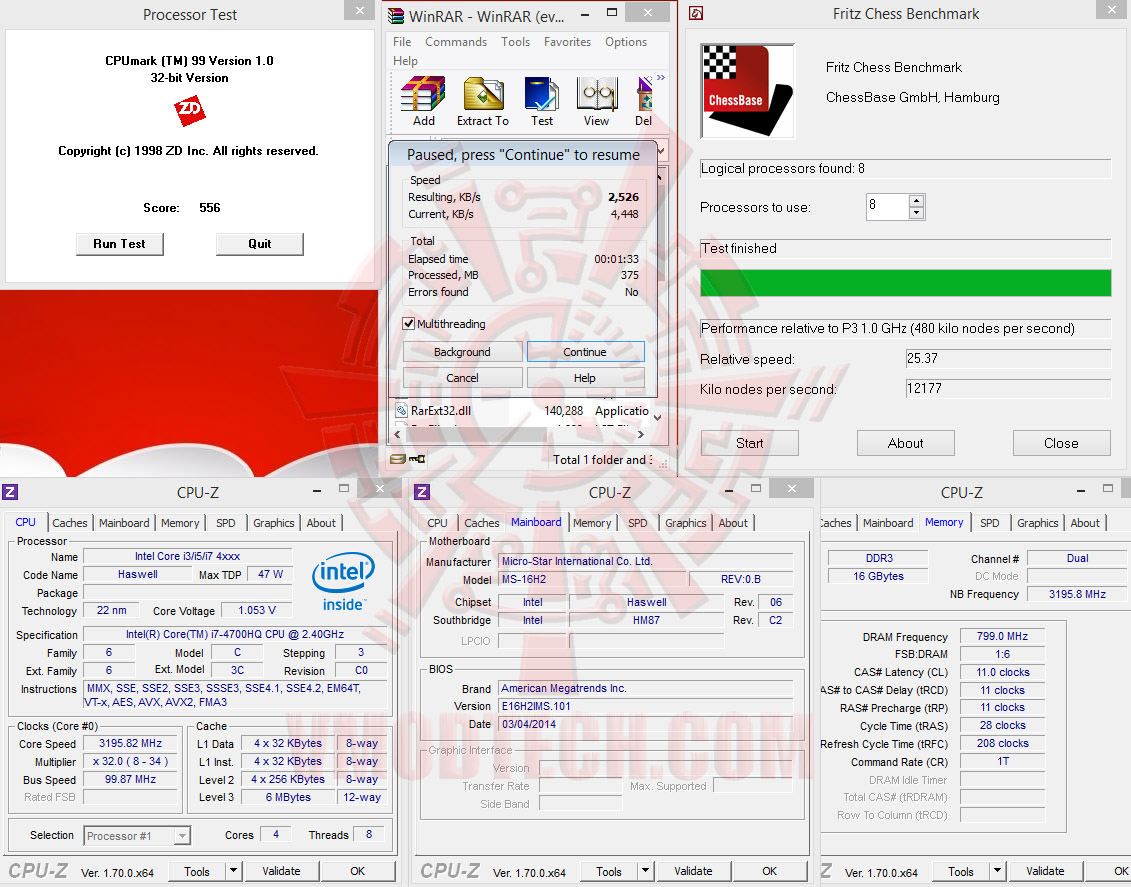Click Cancel in WinRAR benchmark dialog
The image size is (1131, 887).
[x=462, y=378]
